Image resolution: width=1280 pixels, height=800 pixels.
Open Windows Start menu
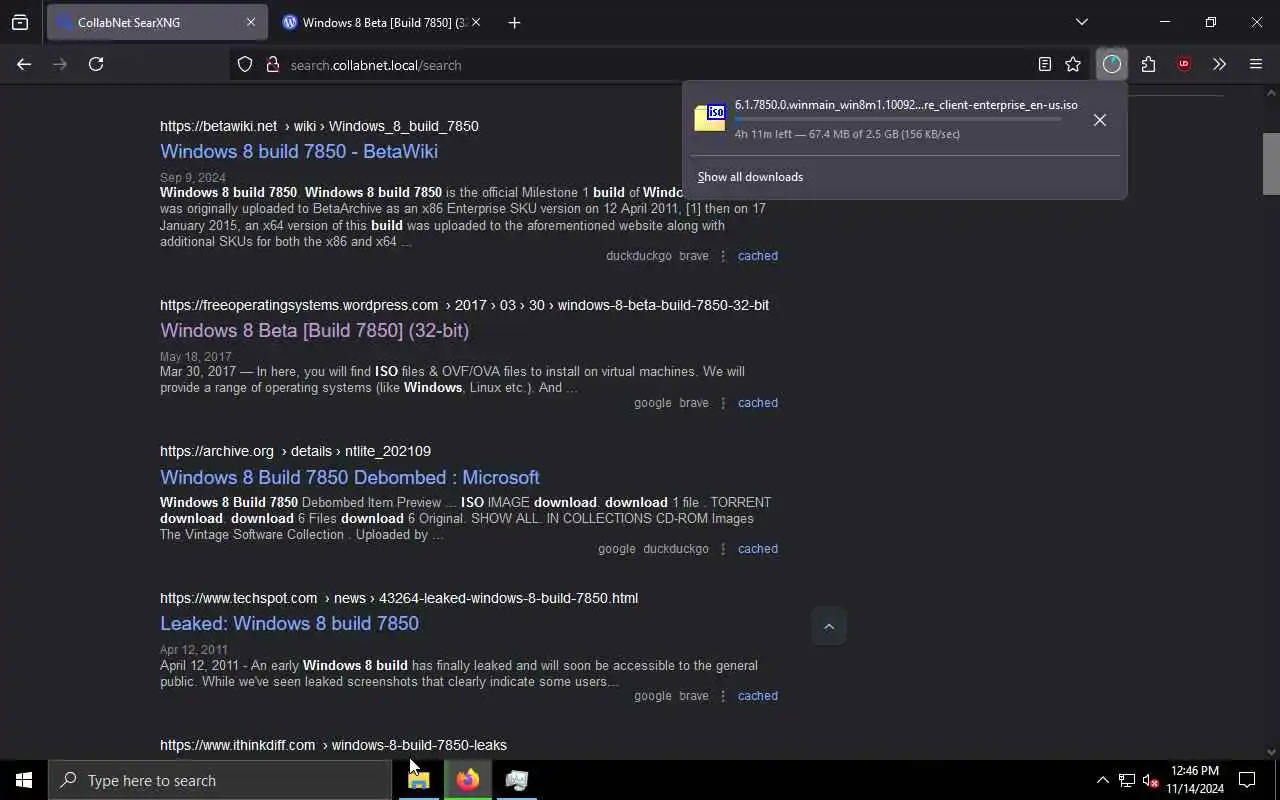[24, 780]
